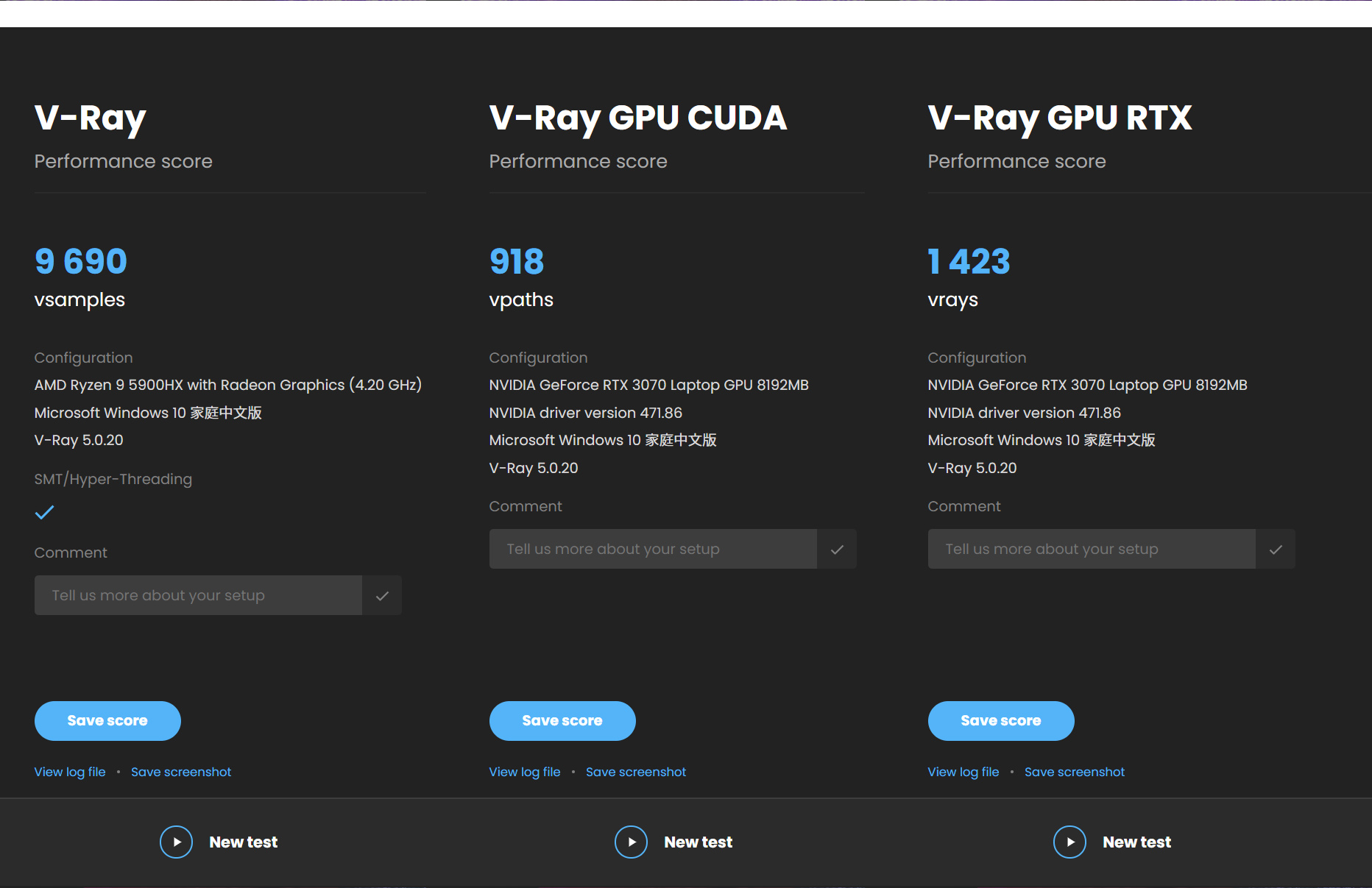
Task: Select the 9 690 vsamples score
Action: click(81, 261)
